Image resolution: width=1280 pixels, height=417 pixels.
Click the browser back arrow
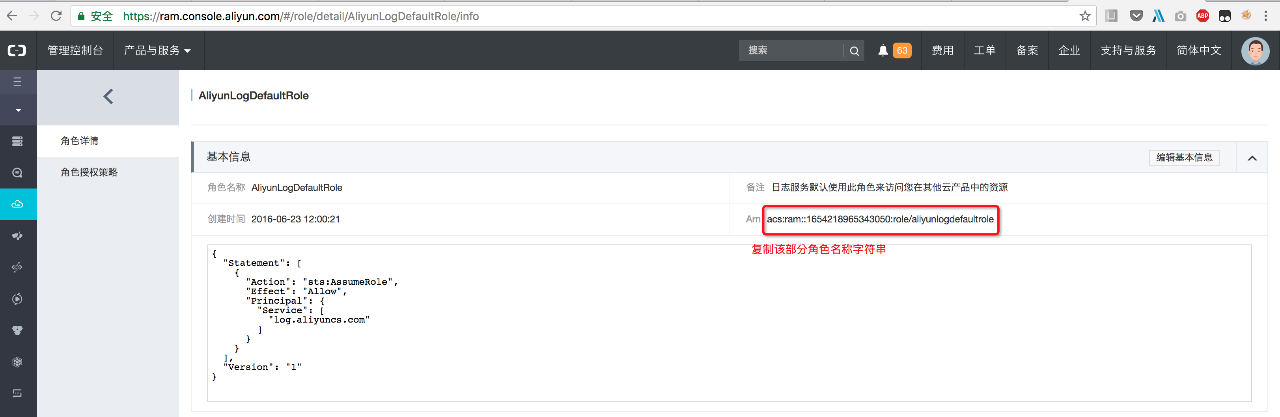click(12, 16)
